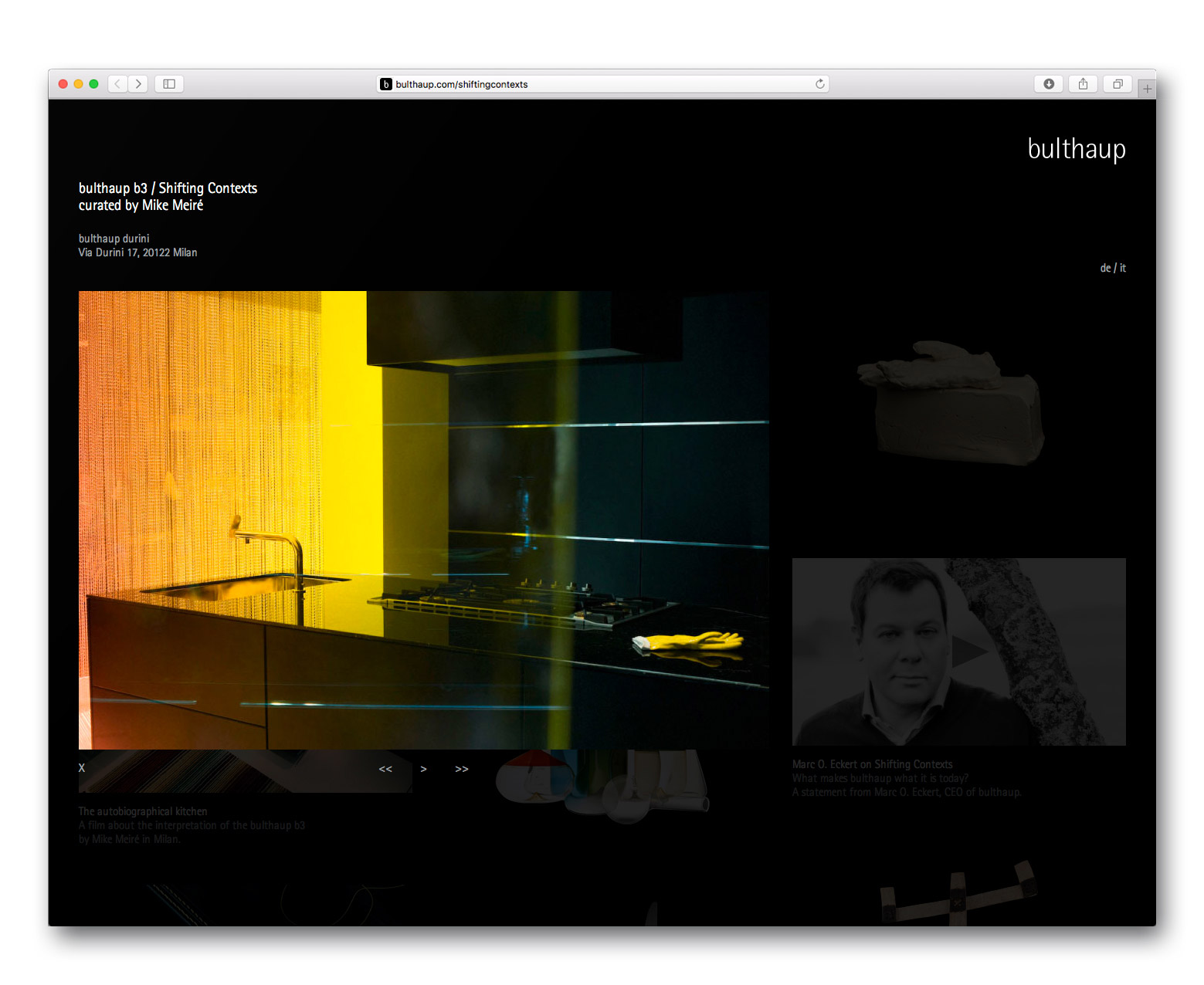Image resolution: width=1204 pixels, height=985 pixels.
Task: Open the Safari downloads button
Action: coord(1049,83)
